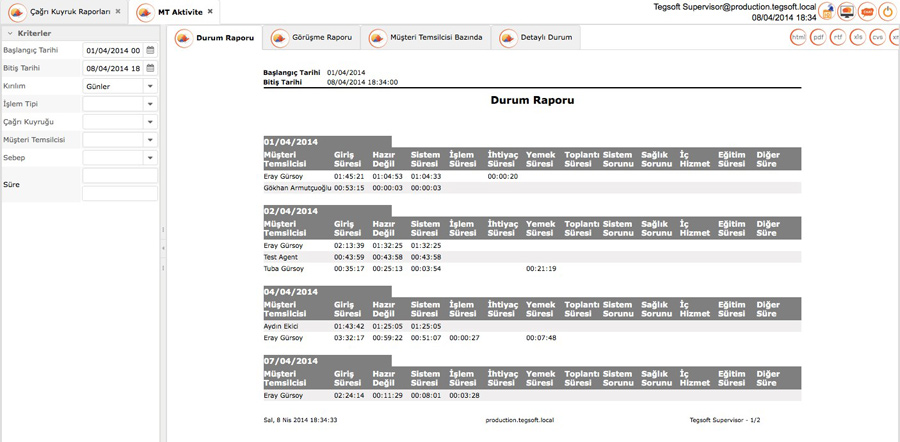Click the second Süre input field
The width and height of the screenshot is (900, 442).
tap(120, 193)
